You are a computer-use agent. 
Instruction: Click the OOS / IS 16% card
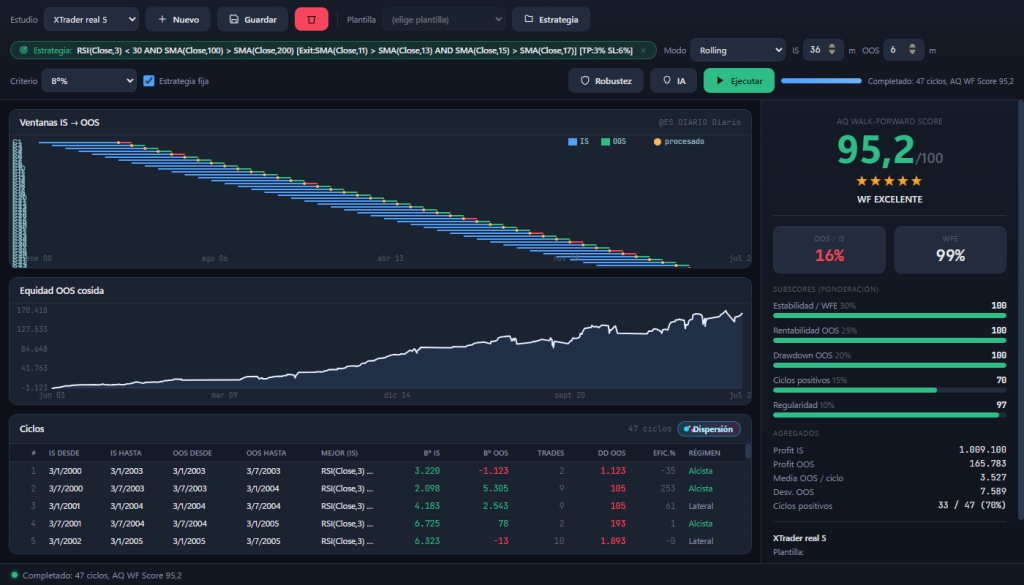pyautogui.click(x=829, y=249)
